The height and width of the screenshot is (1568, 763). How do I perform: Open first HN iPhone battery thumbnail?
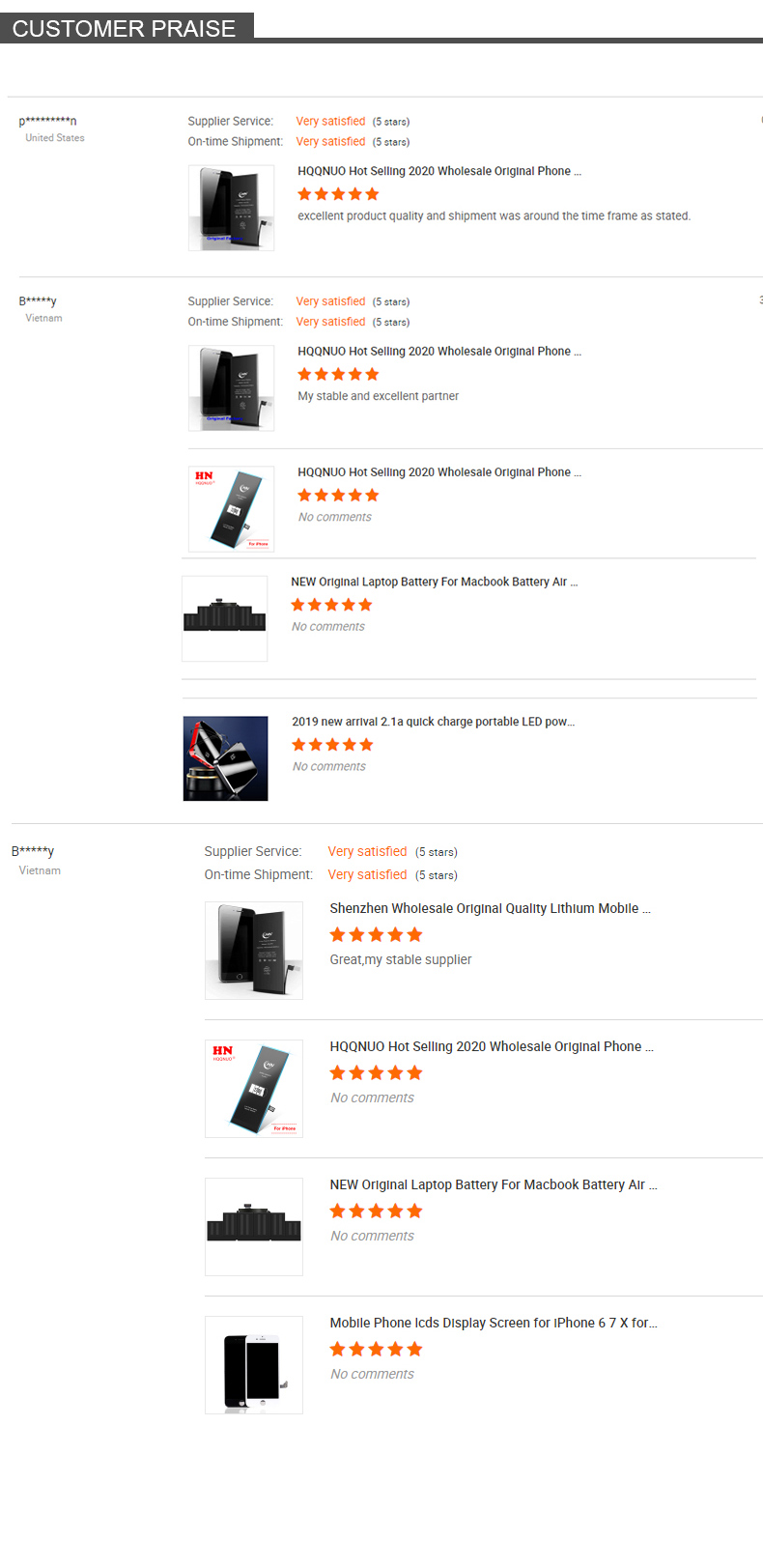click(x=231, y=509)
